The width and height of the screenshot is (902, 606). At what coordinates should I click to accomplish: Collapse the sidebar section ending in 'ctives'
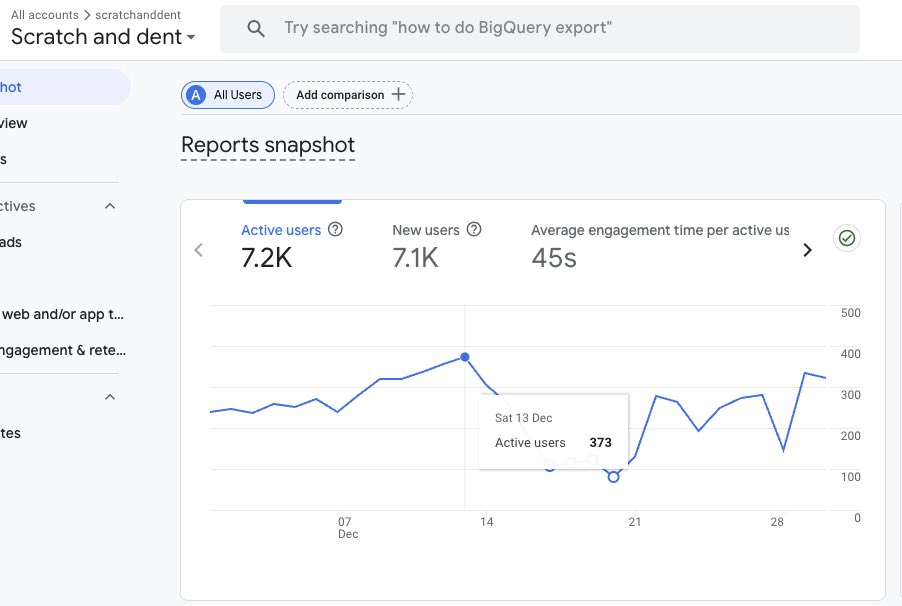[x=110, y=206]
